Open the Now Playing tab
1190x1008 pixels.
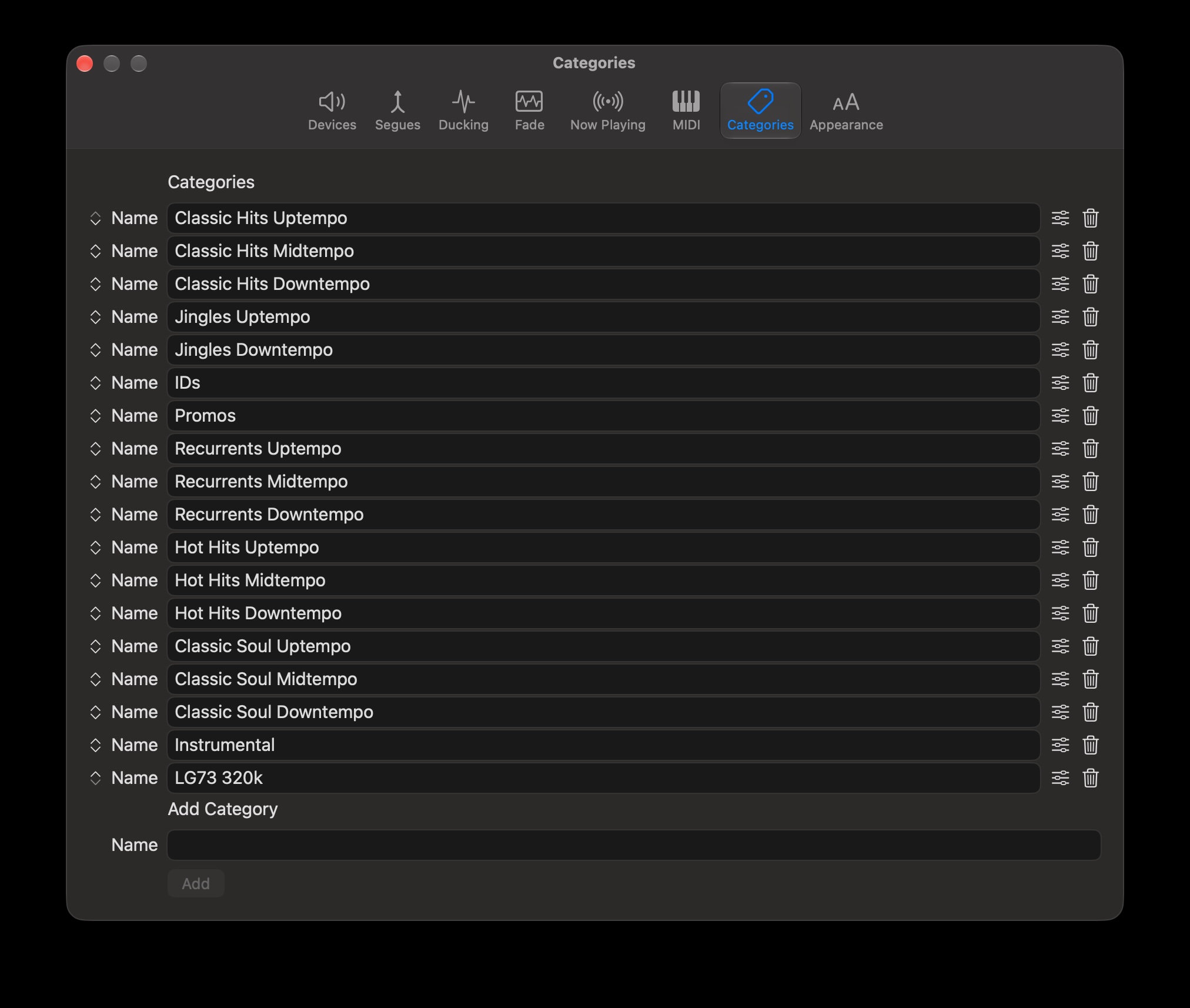click(x=608, y=111)
